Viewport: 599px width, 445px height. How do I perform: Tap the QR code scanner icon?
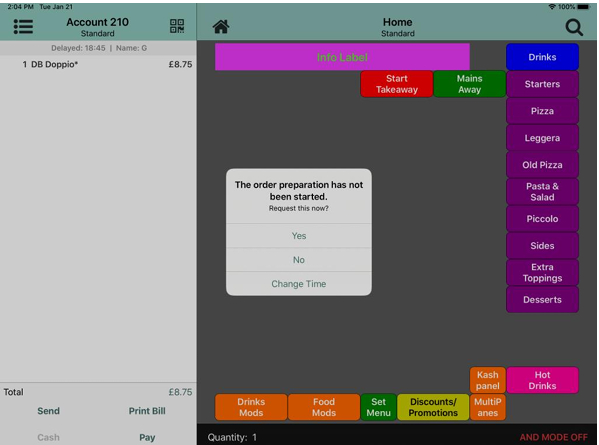pyautogui.click(x=177, y=26)
